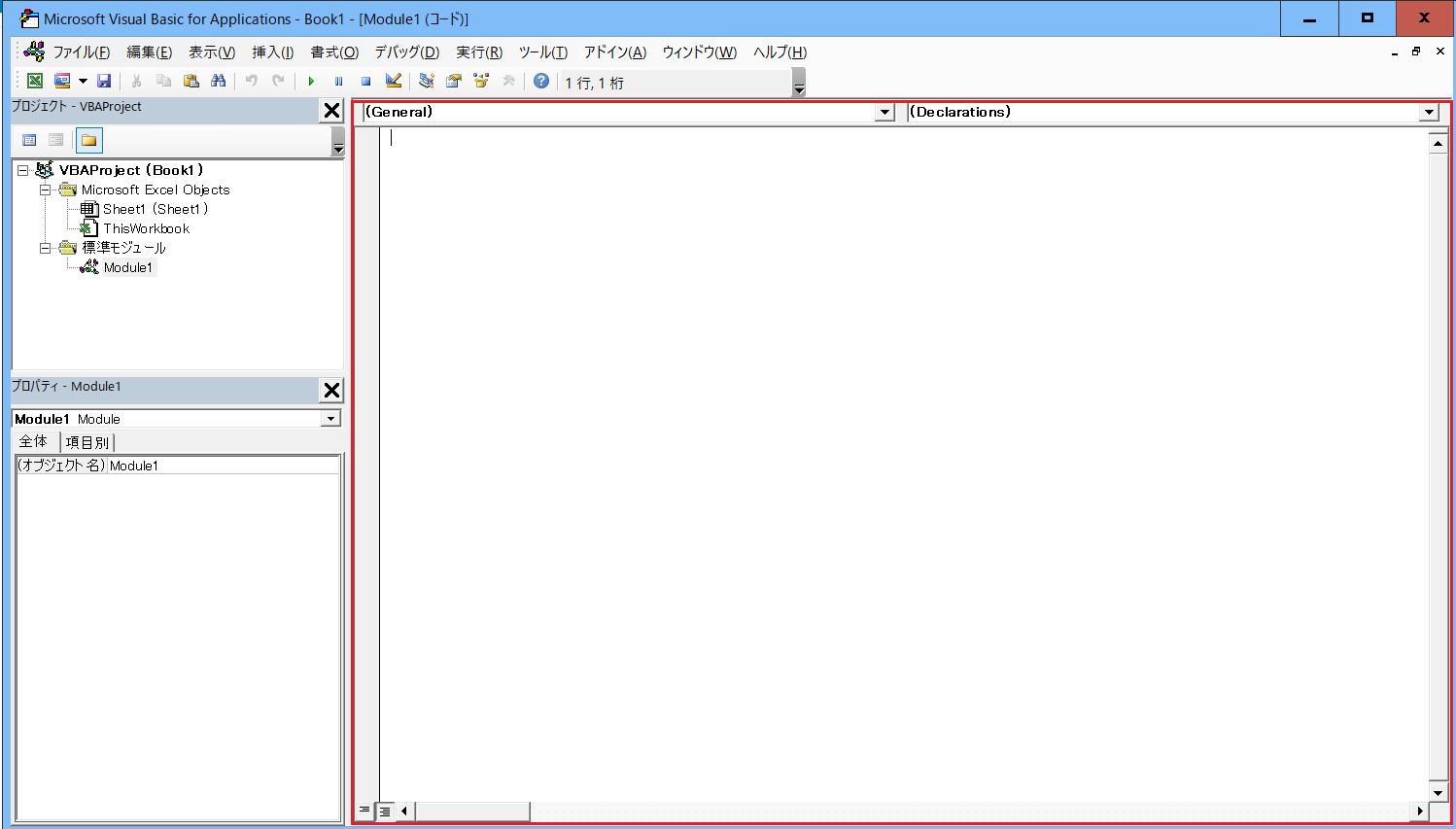Image resolution: width=1456 pixels, height=829 pixels.
Task: Pause execution with the Break icon
Action: pos(337,81)
